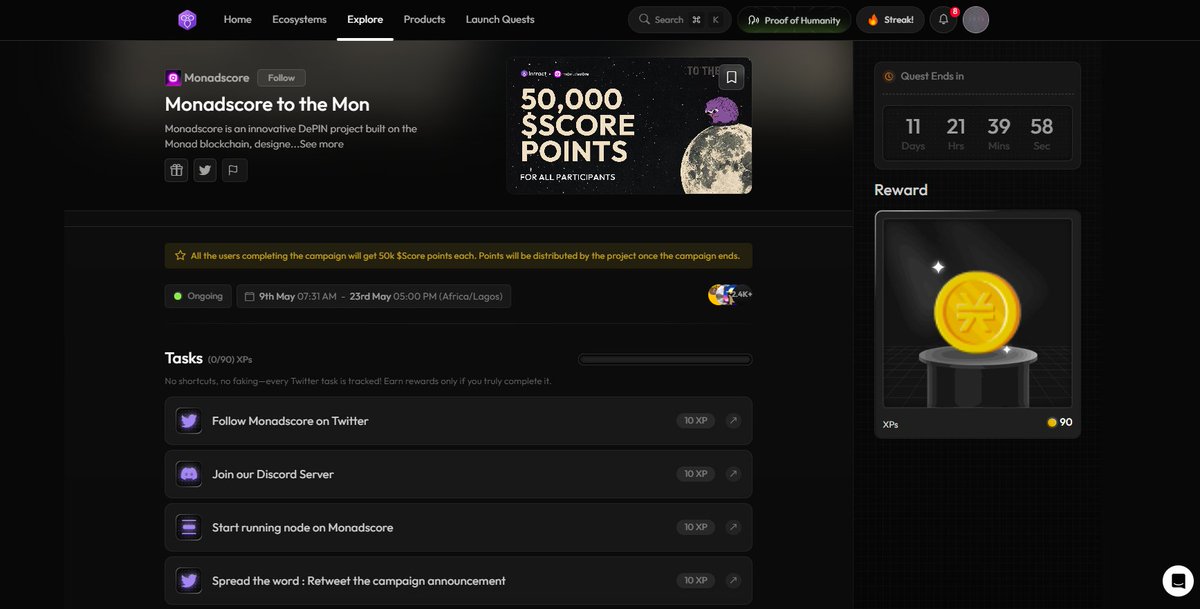Click the calendar icon in date range
The width and height of the screenshot is (1200, 609).
(249, 296)
